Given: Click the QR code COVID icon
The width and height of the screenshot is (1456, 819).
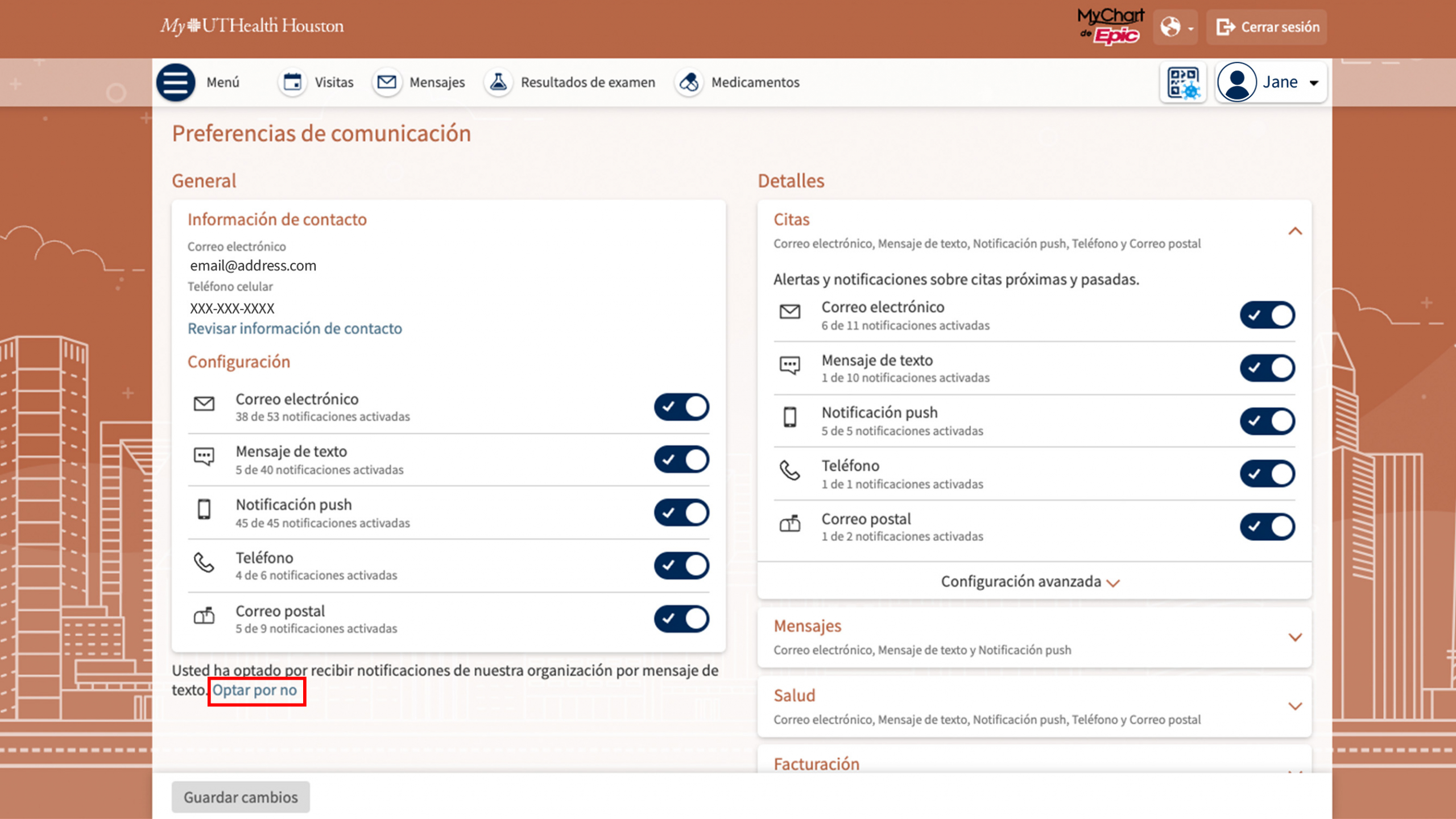Looking at the screenshot, I should click(1183, 83).
